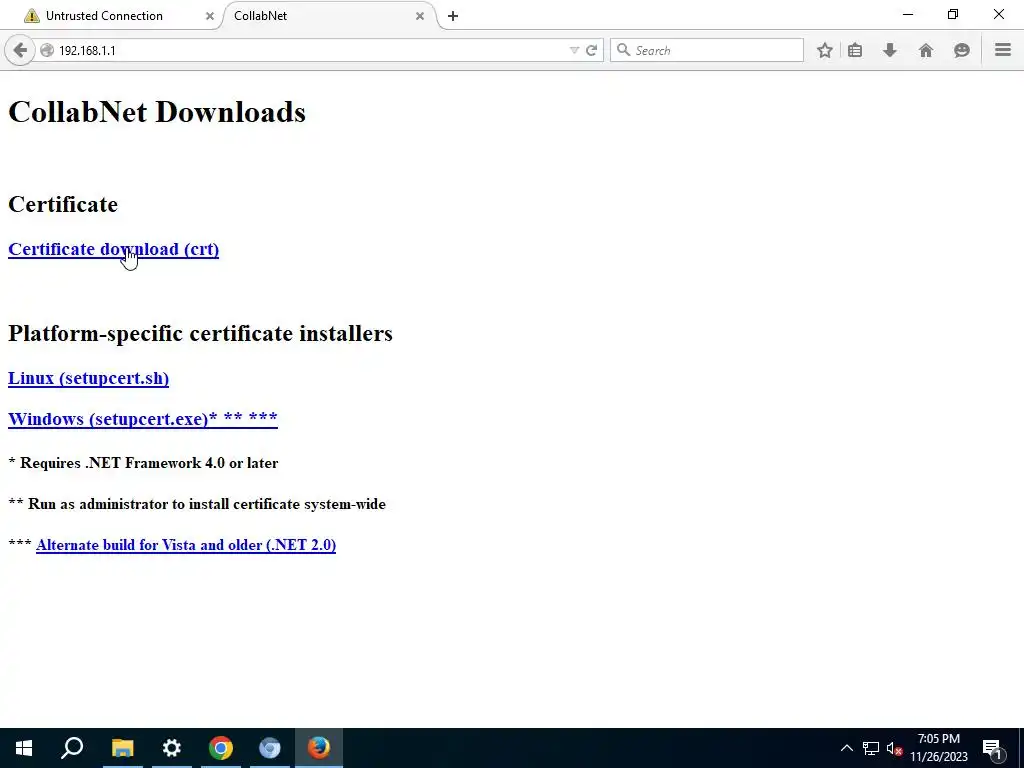Click the 'Run as administrator' note
Image resolution: width=1024 pixels, height=768 pixels.
(x=197, y=504)
